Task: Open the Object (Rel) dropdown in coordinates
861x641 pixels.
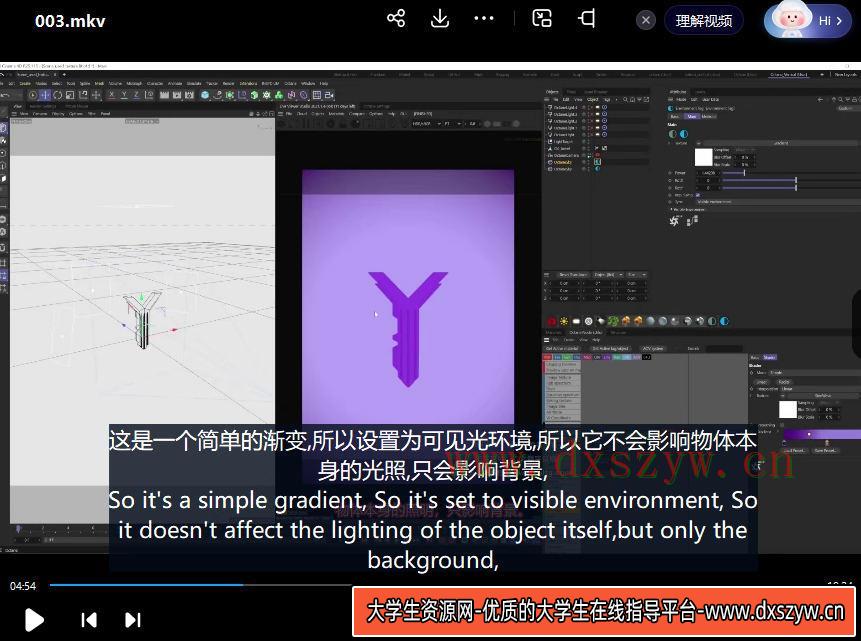Action: pyautogui.click(x=608, y=275)
